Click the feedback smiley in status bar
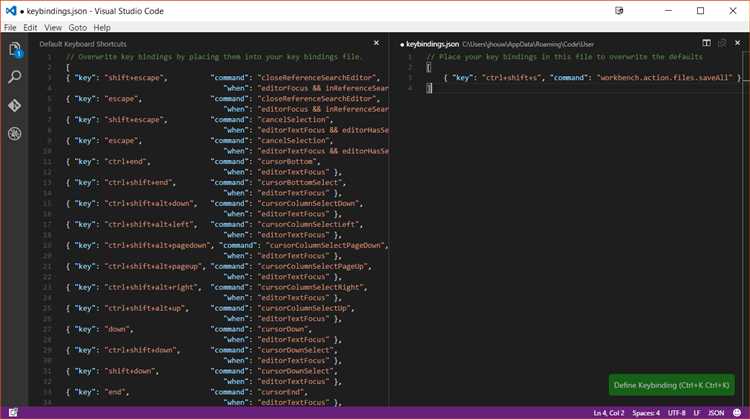 point(737,412)
